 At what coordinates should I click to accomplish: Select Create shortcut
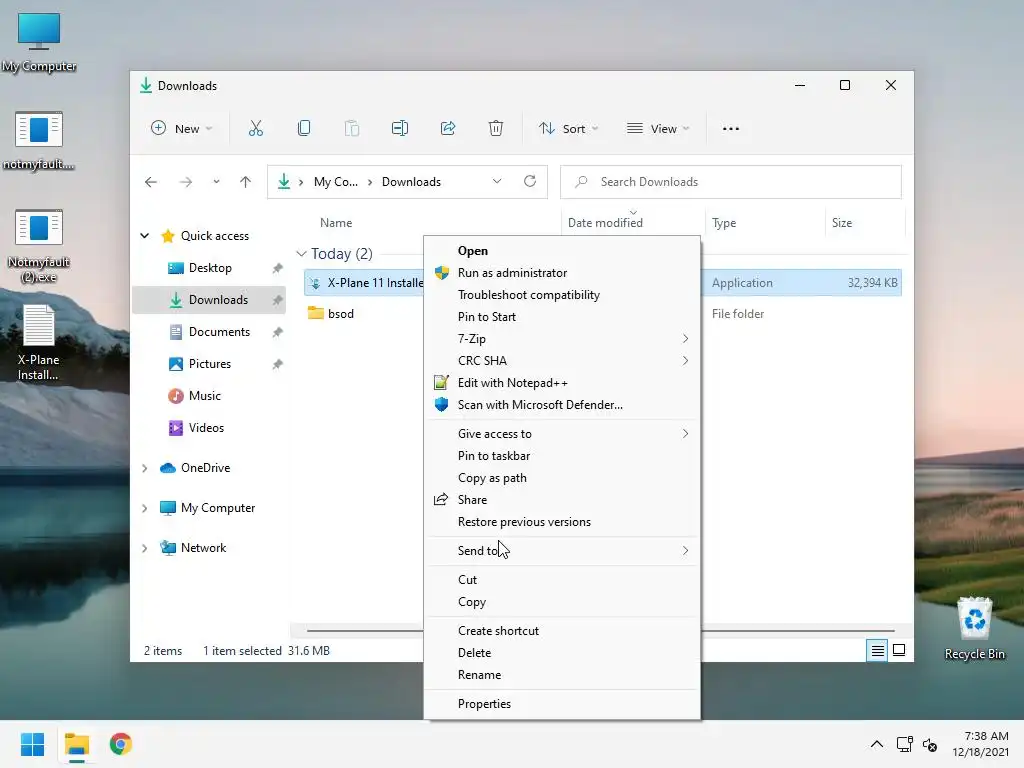coord(562,631)
